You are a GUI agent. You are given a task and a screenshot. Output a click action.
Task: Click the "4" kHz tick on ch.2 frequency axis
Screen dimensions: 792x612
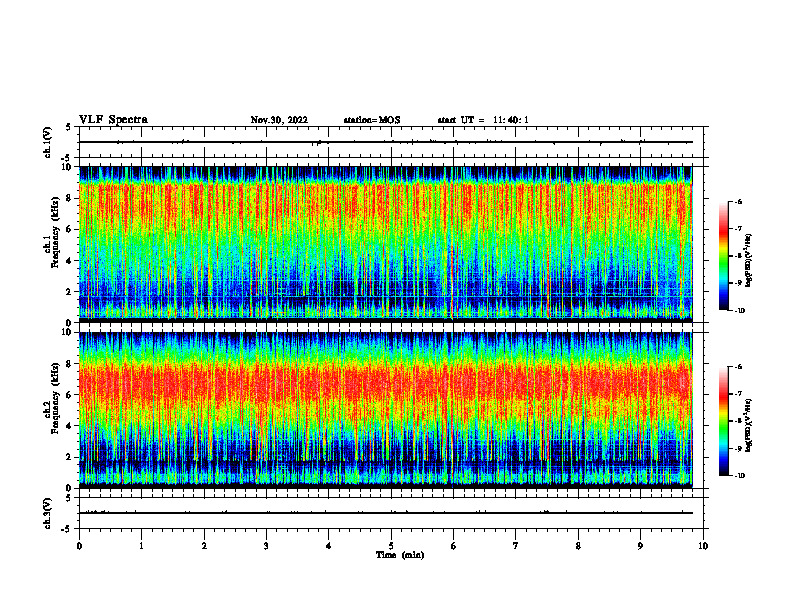(x=69, y=426)
